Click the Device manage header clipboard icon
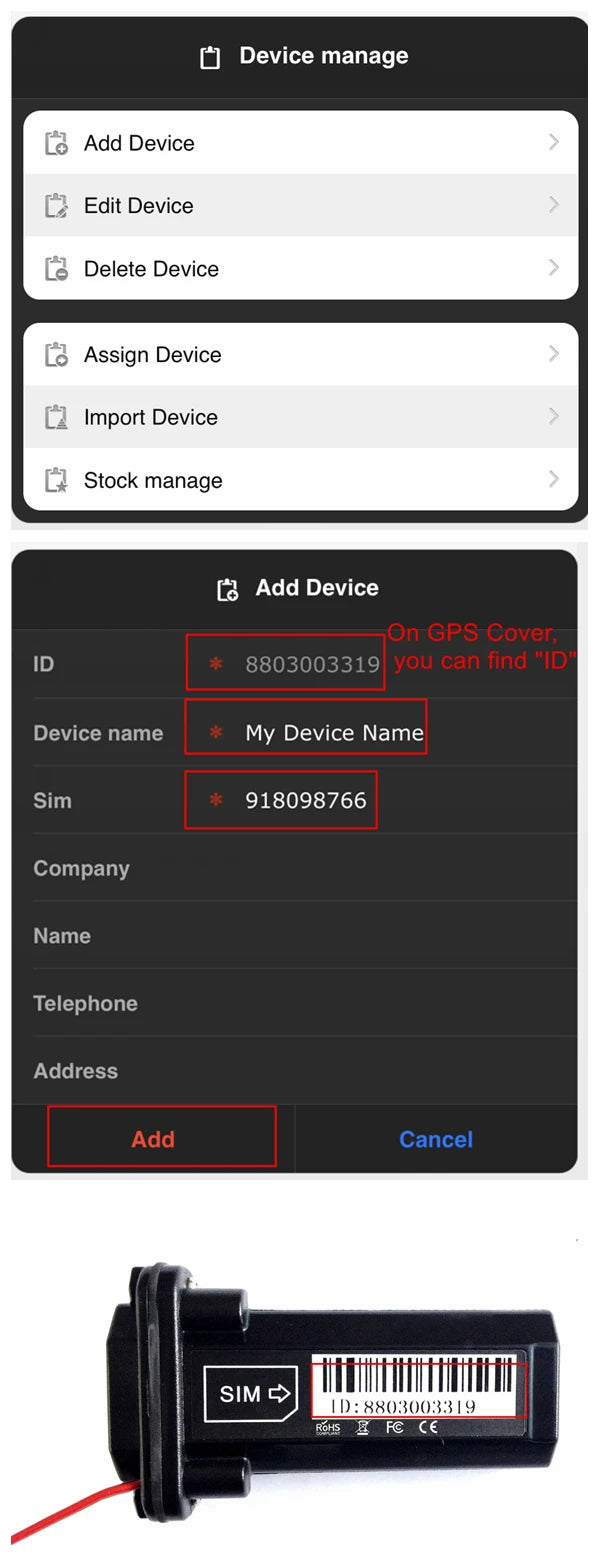 pos(210,57)
